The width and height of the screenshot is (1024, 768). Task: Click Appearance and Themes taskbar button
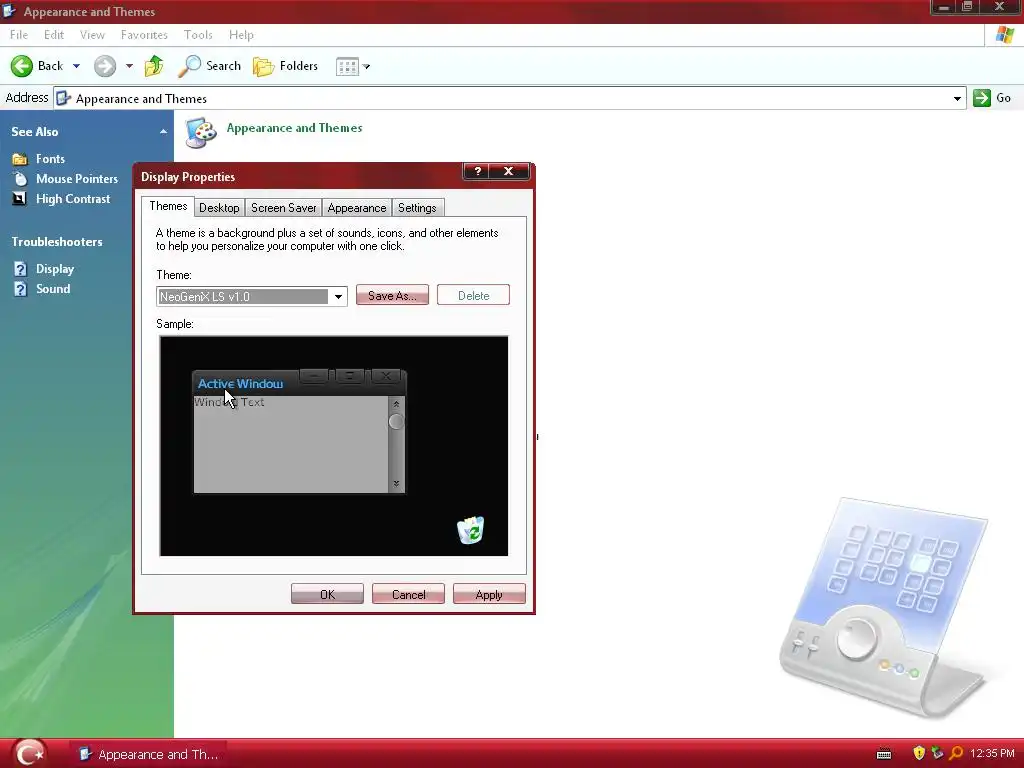click(x=148, y=754)
